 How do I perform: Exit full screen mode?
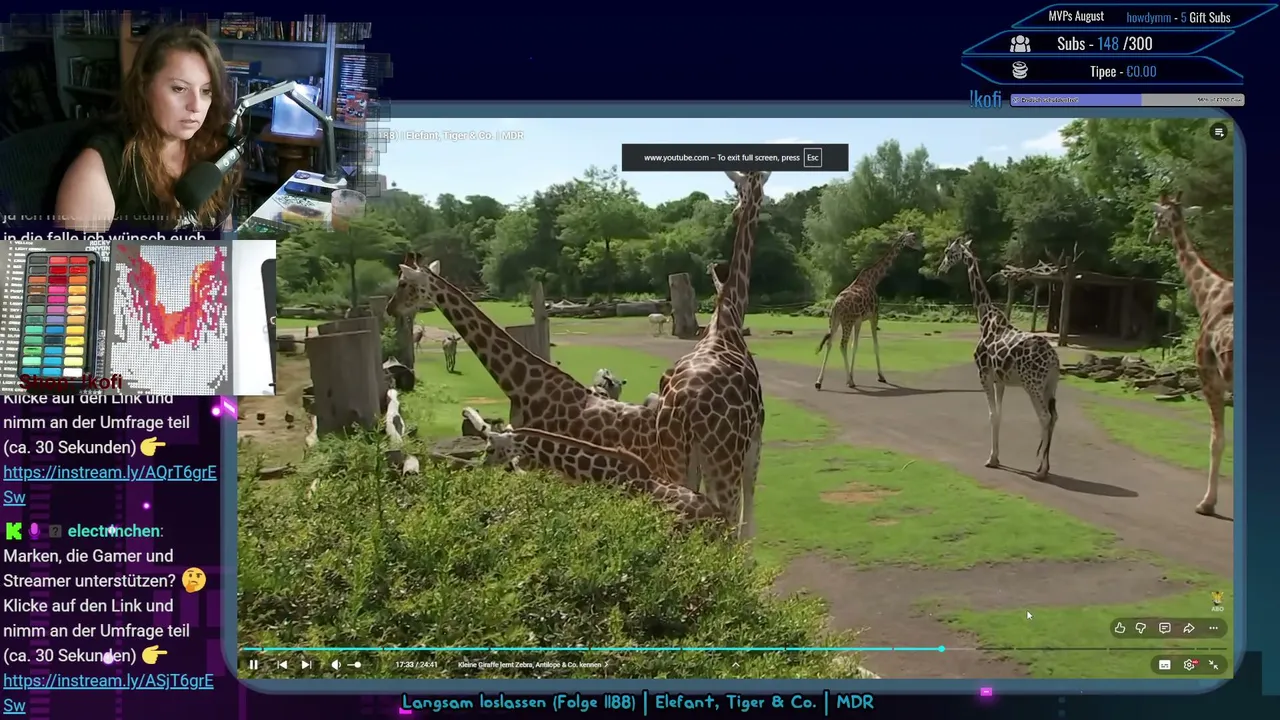tap(1213, 664)
